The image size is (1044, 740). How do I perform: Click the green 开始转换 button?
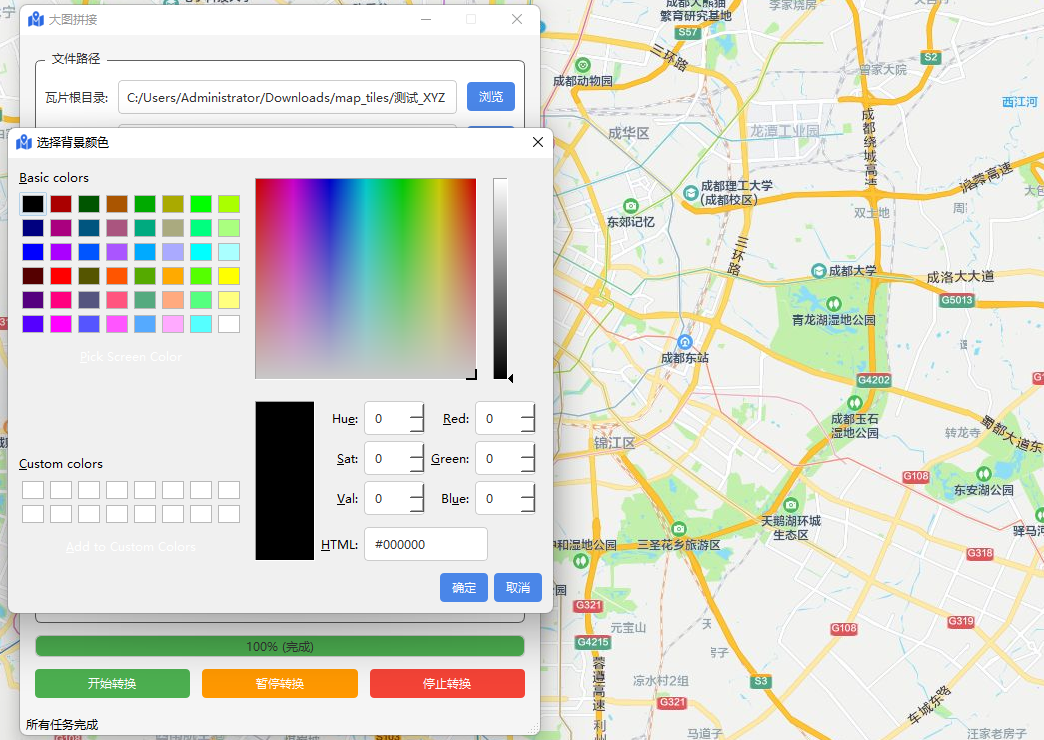tap(113, 683)
